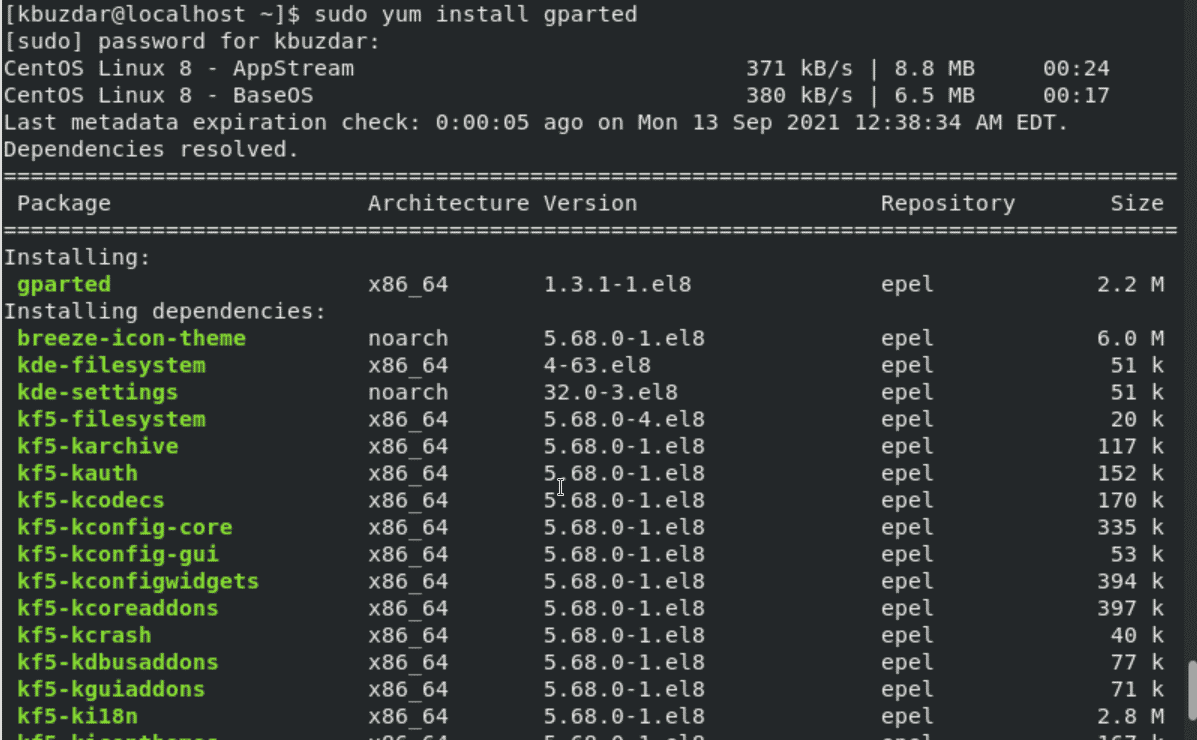Click the Repository column header
1197x740 pixels.
[947, 203]
